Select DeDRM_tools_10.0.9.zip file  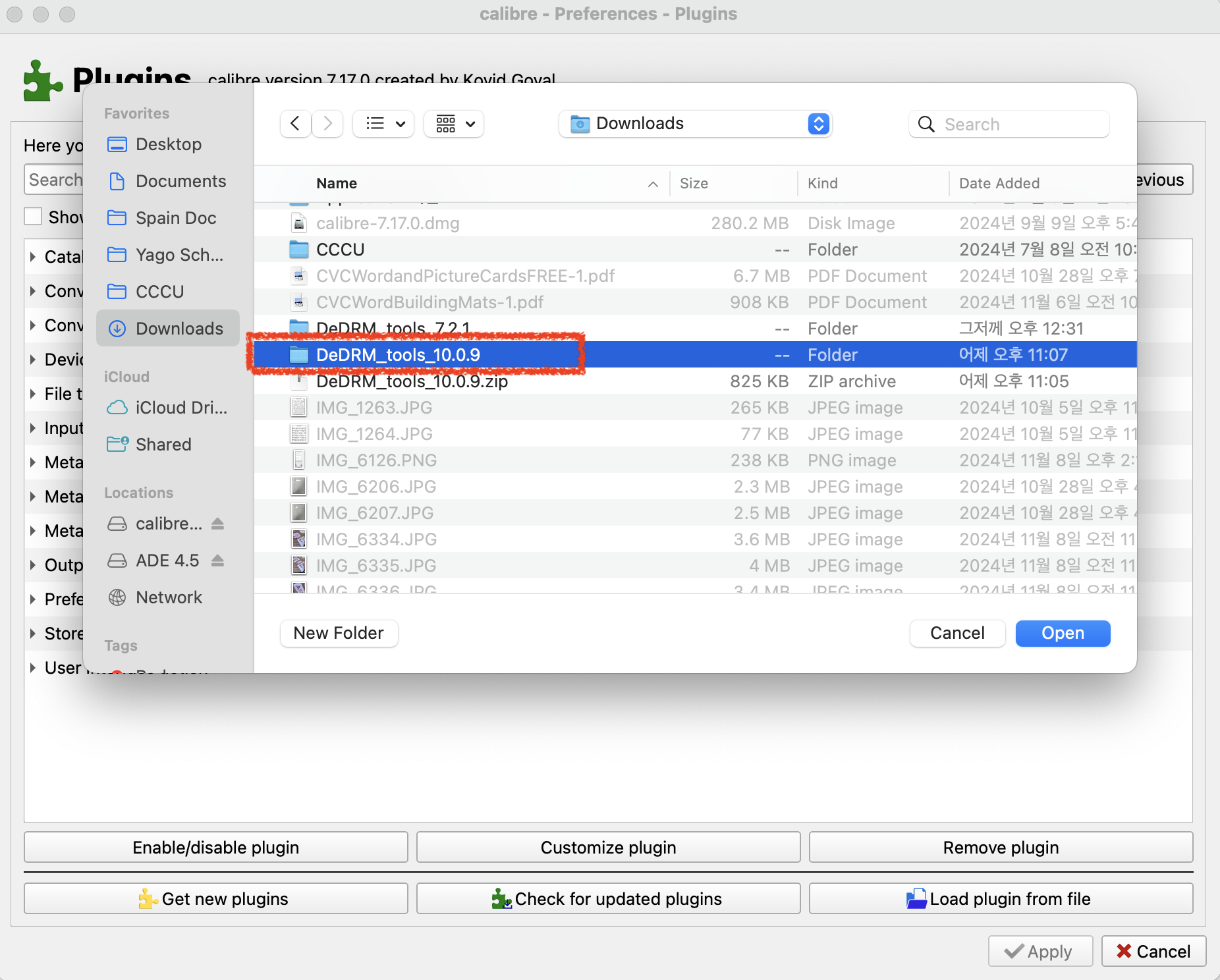click(x=696, y=381)
